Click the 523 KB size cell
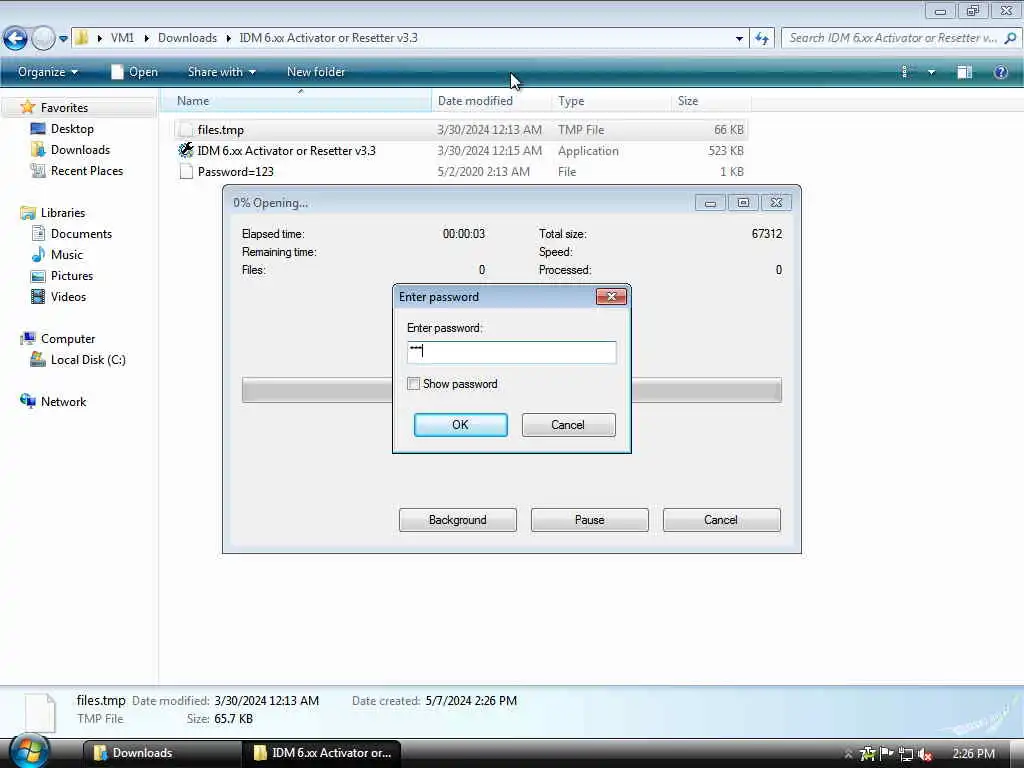1024x768 pixels. 726,151
